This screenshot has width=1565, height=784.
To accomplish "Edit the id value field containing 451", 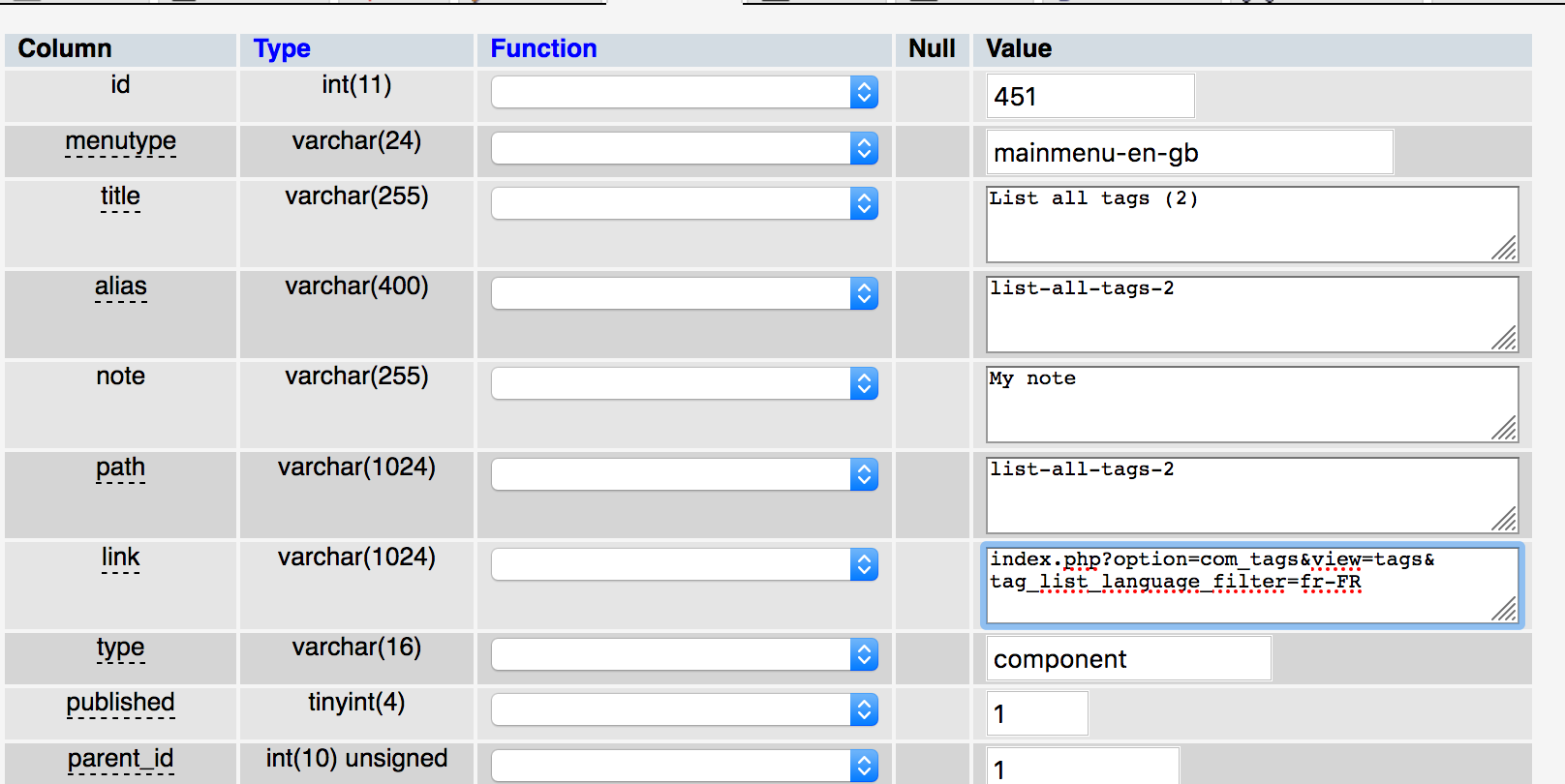I will (x=1090, y=97).
